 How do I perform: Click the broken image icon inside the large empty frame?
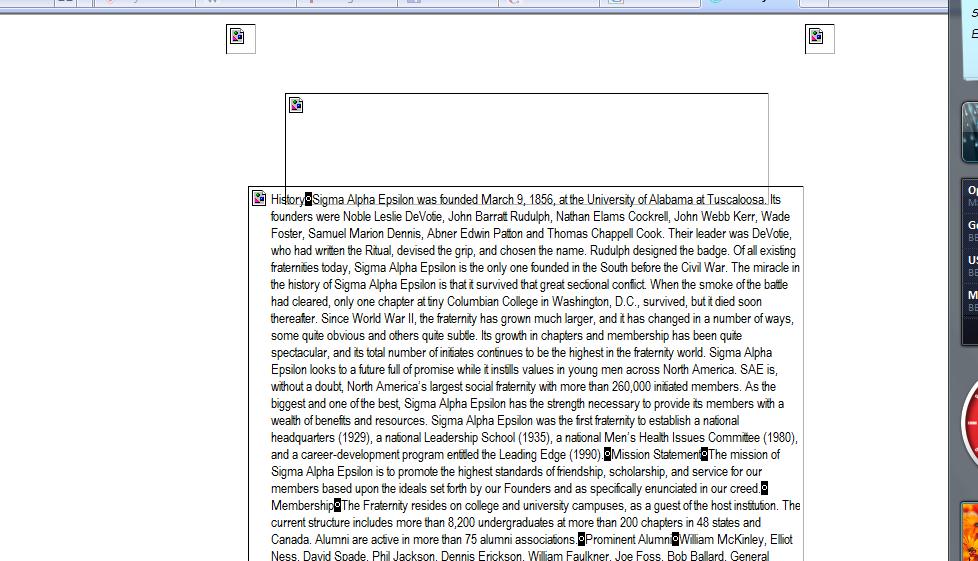tap(296, 105)
